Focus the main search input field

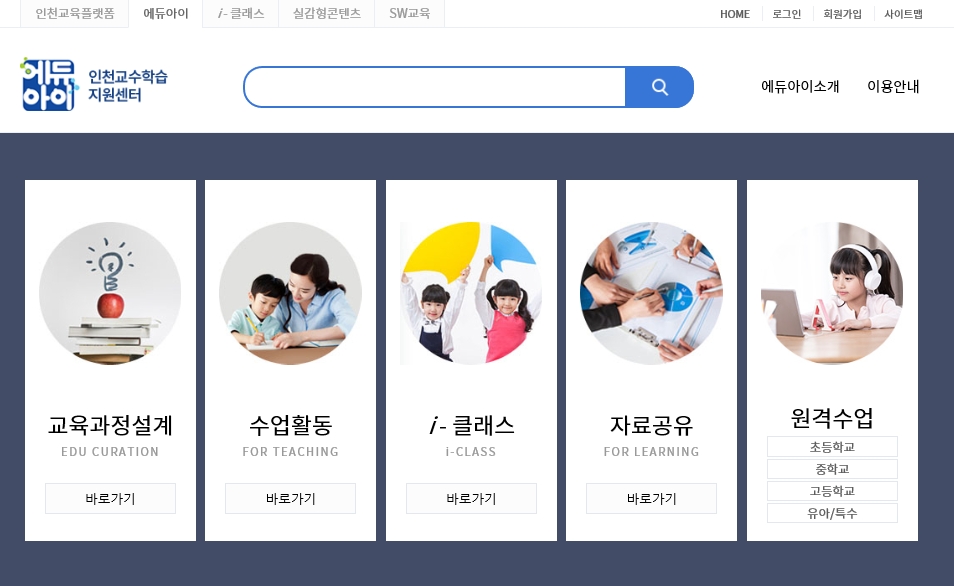434,87
